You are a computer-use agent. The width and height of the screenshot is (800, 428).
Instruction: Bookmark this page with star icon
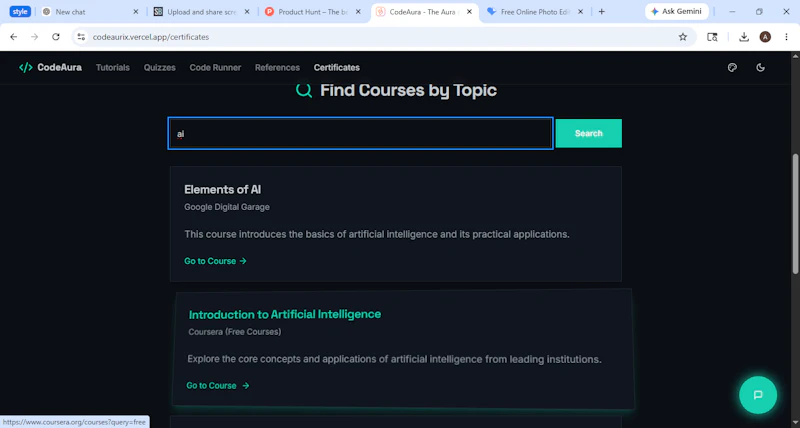(x=683, y=37)
